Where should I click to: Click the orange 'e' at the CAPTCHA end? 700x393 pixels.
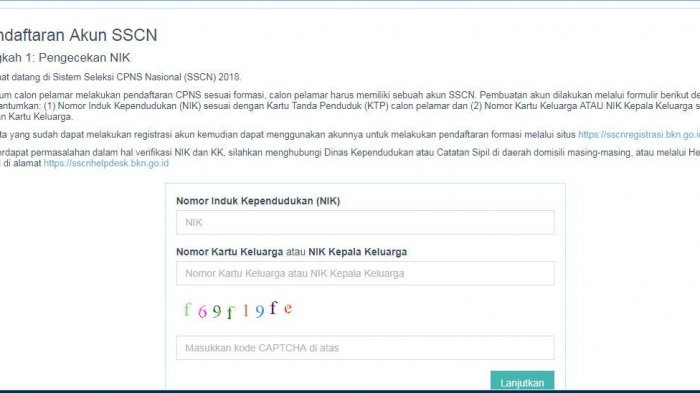tap(288, 308)
